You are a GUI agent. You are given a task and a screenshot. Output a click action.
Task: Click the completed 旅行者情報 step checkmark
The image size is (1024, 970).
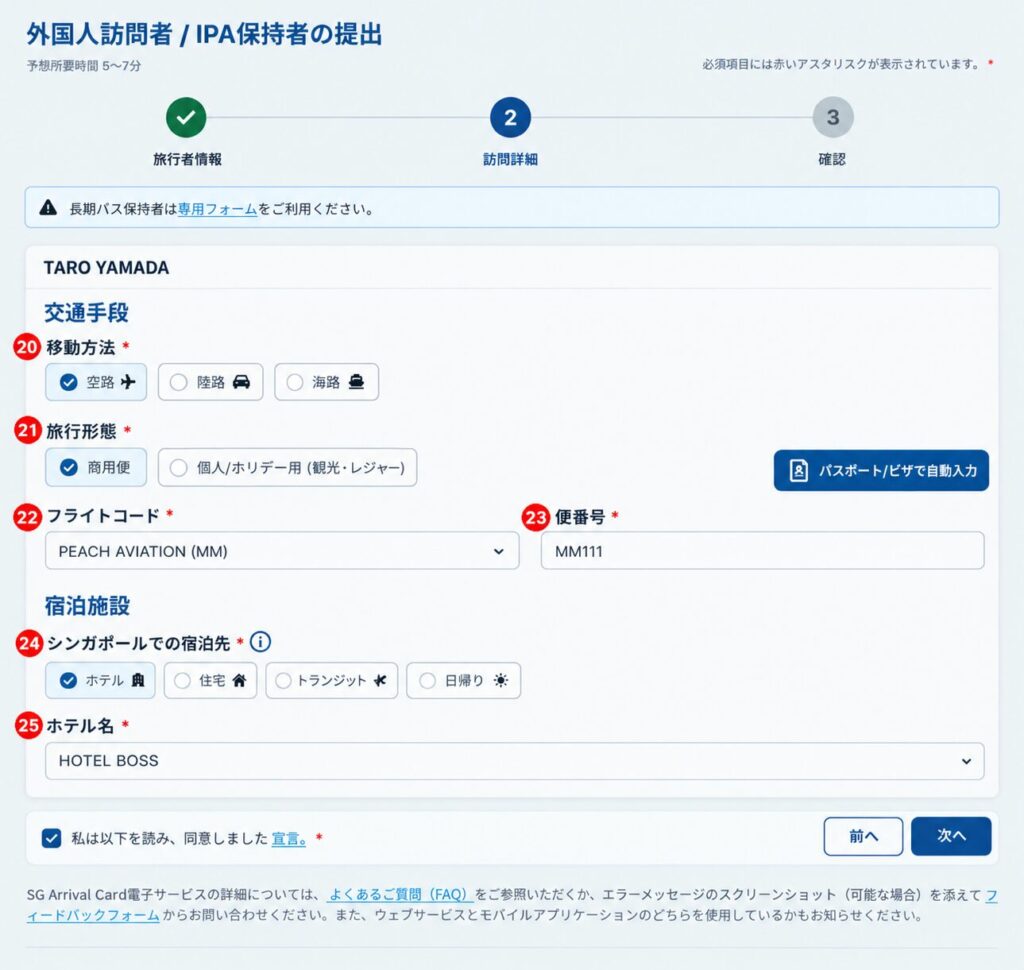coord(186,118)
